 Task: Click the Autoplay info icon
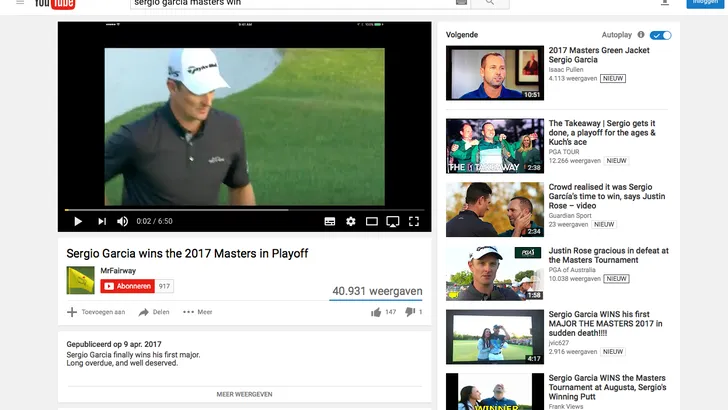click(x=641, y=35)
